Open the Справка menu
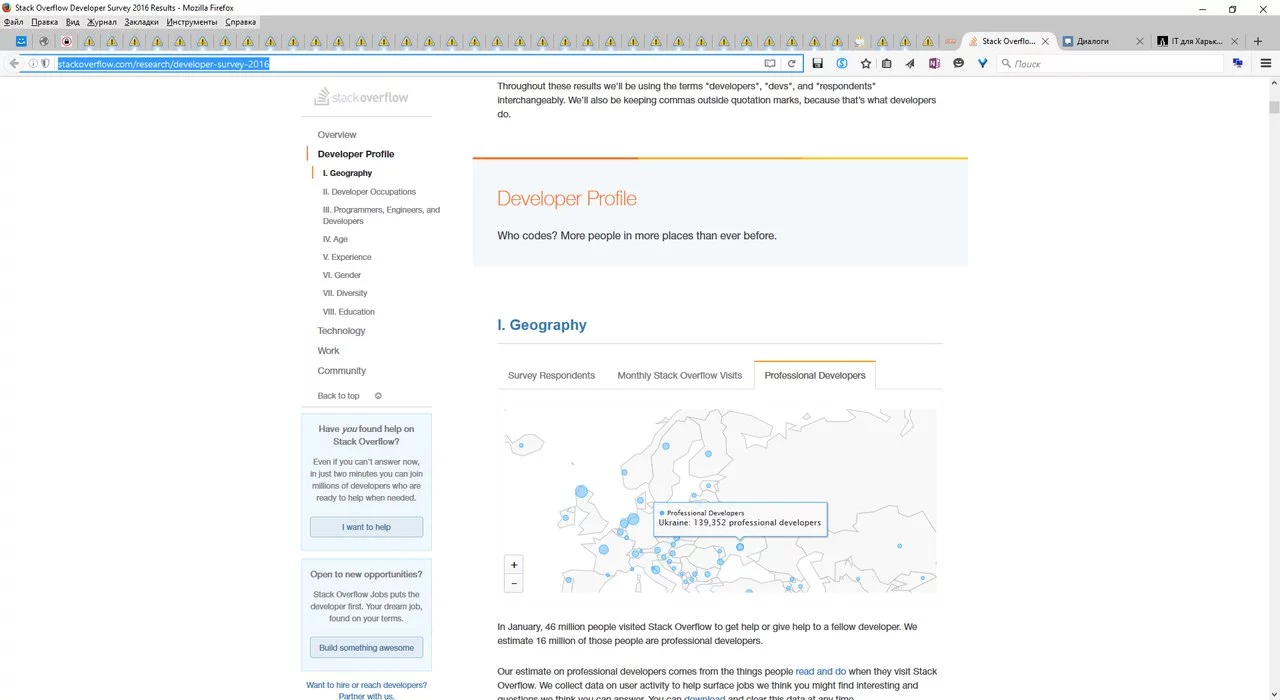 coord(241,22)
